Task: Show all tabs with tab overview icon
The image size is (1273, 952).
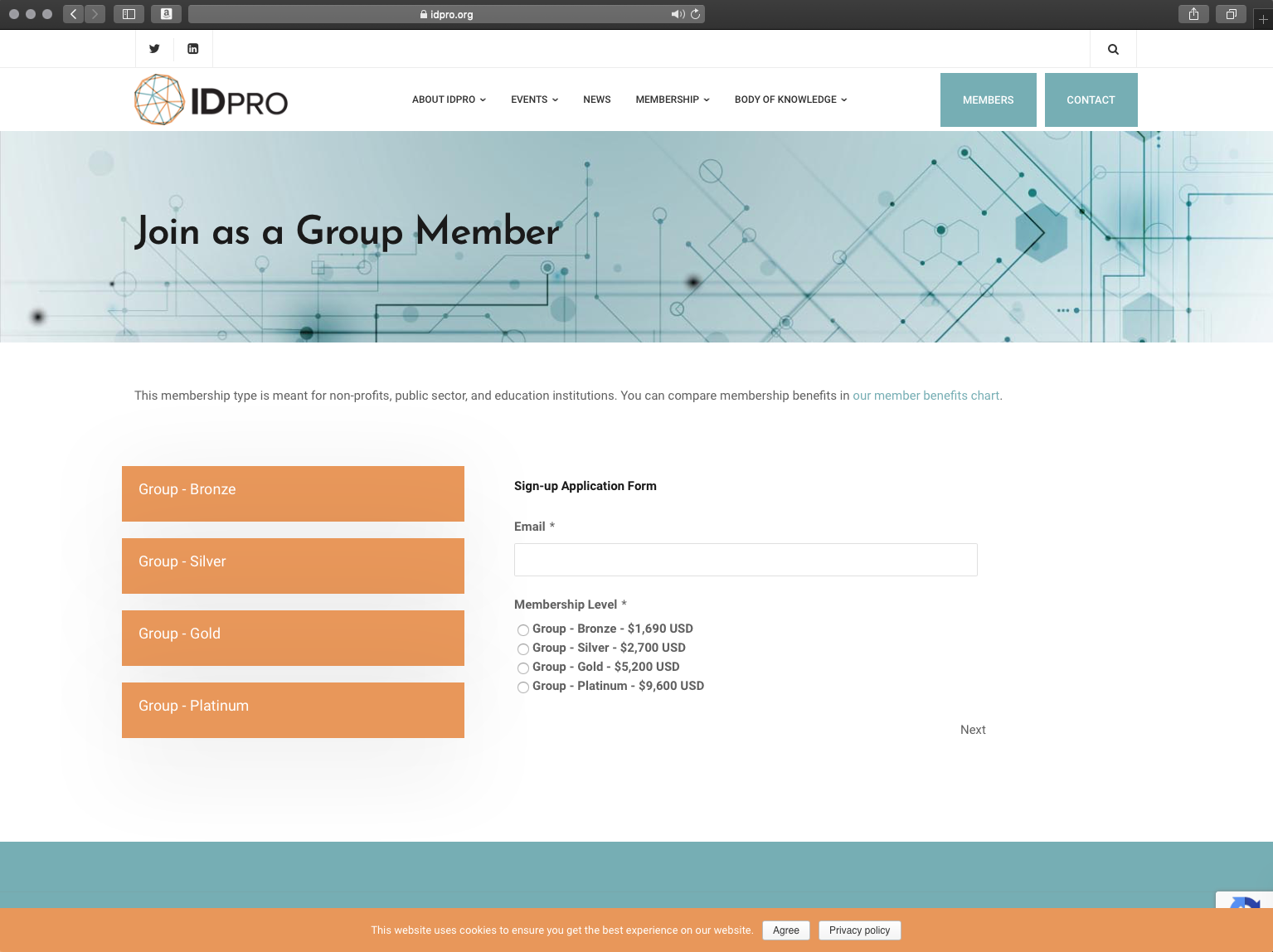Action: (1231, 14)
